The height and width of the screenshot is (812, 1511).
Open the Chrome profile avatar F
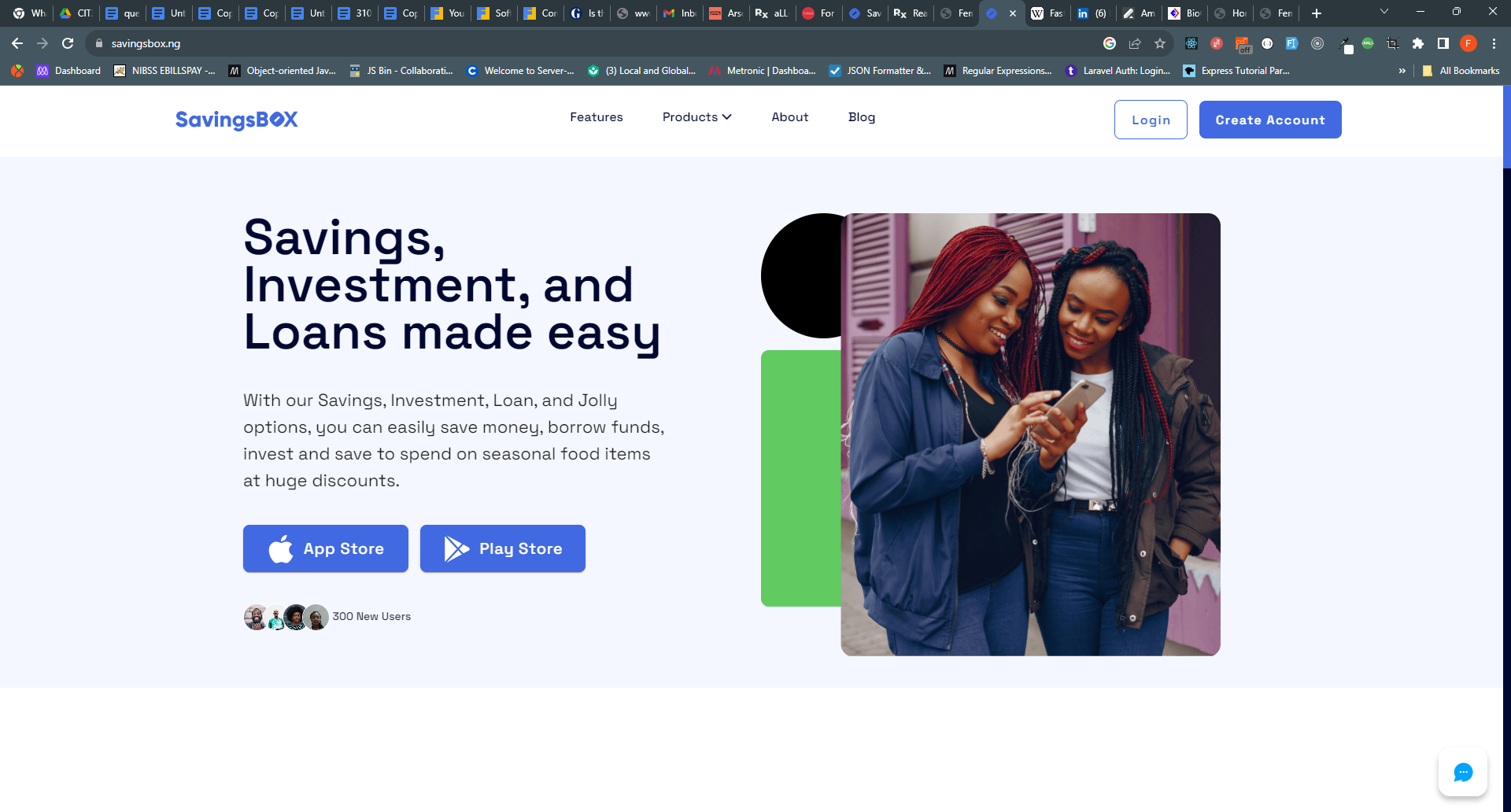tap(1469, 43)
